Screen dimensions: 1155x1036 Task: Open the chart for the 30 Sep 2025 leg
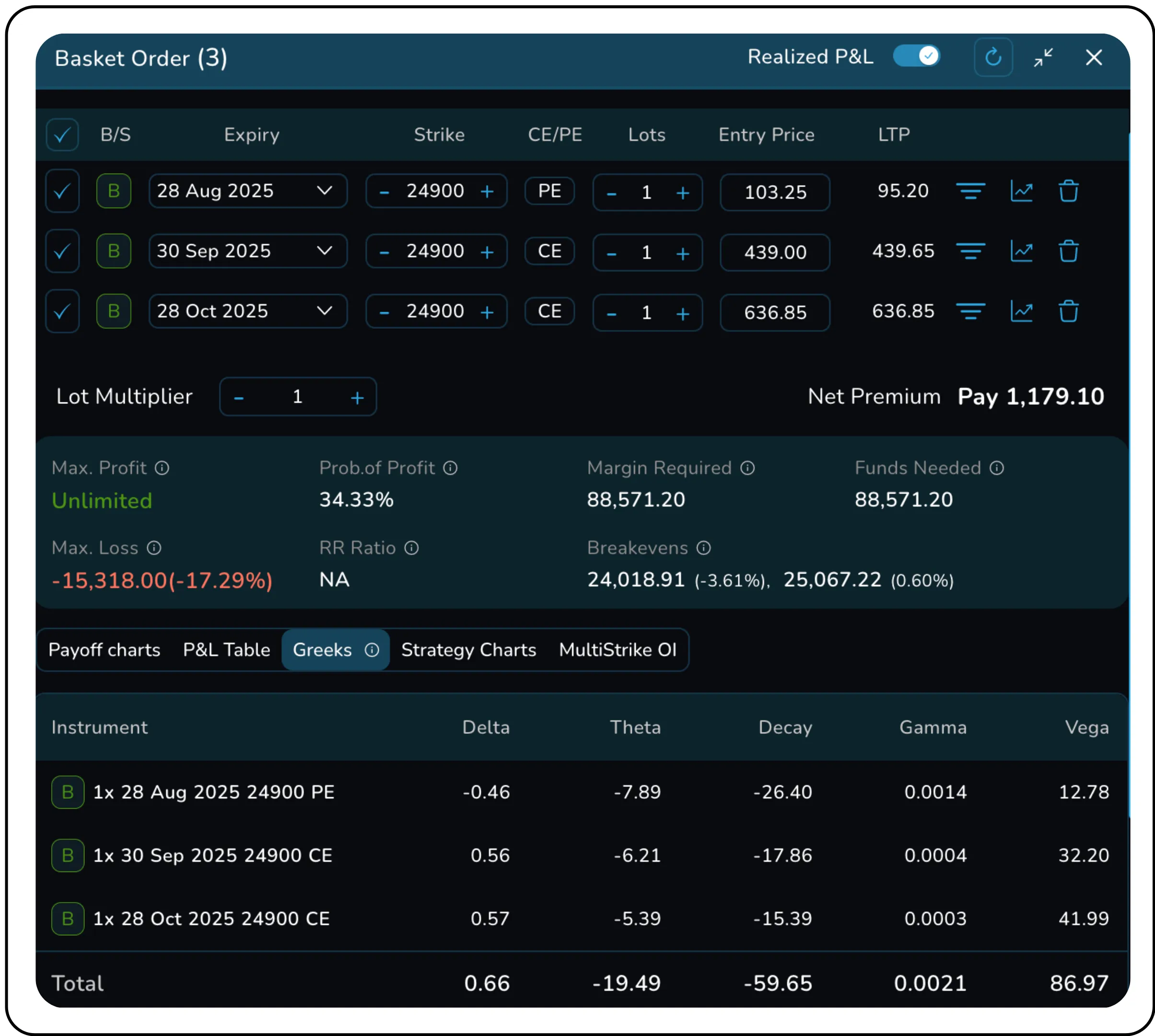click(1022, 251)
